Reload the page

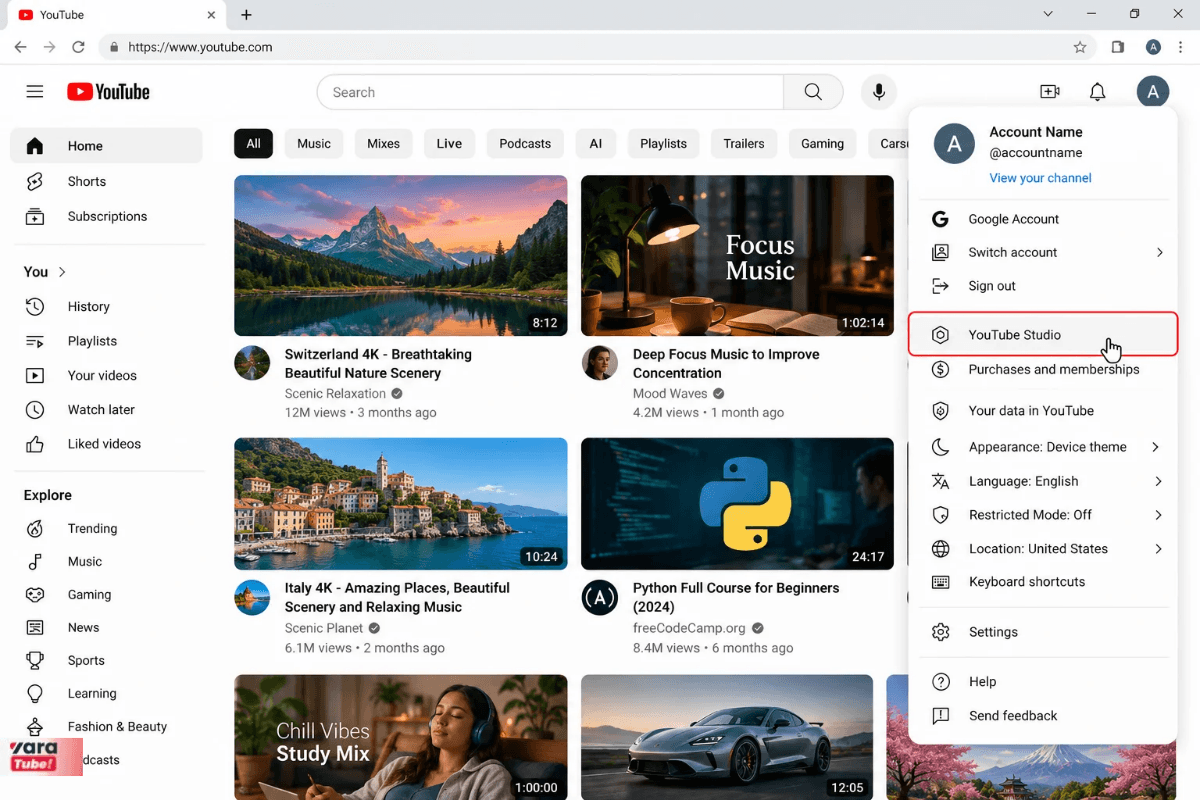pos(79,47)
